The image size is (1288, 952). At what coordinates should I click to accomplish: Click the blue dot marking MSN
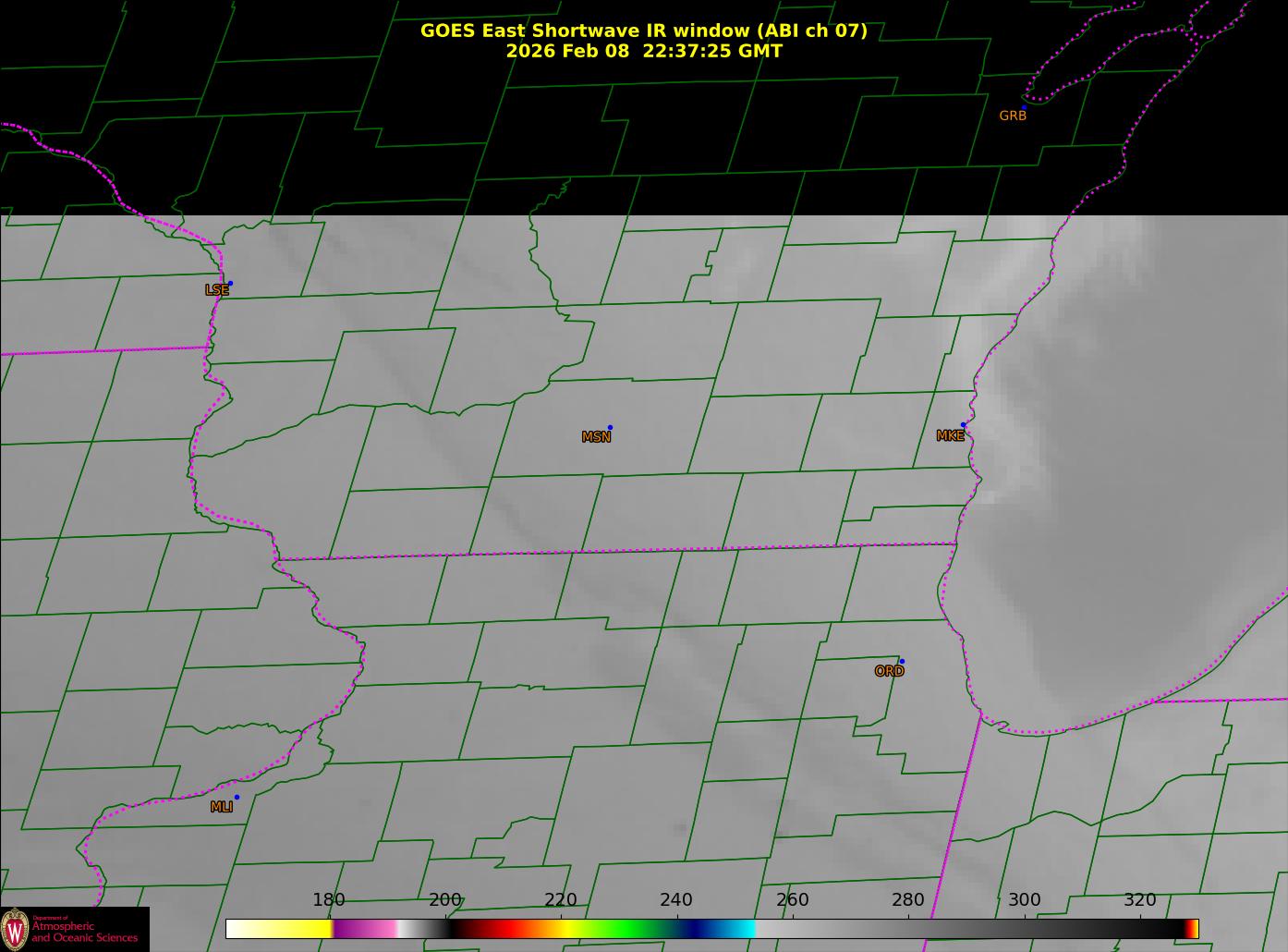click(610, 428)
